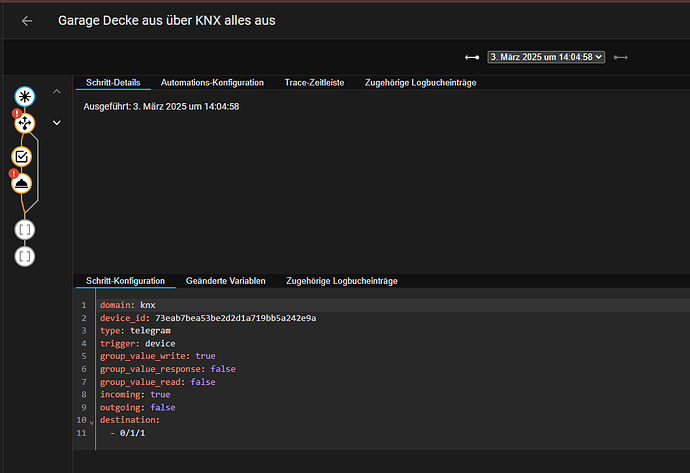Open the Automations-Konfiguration tab
This screenshot has height=473, width=690.
[x=212, y=83]
